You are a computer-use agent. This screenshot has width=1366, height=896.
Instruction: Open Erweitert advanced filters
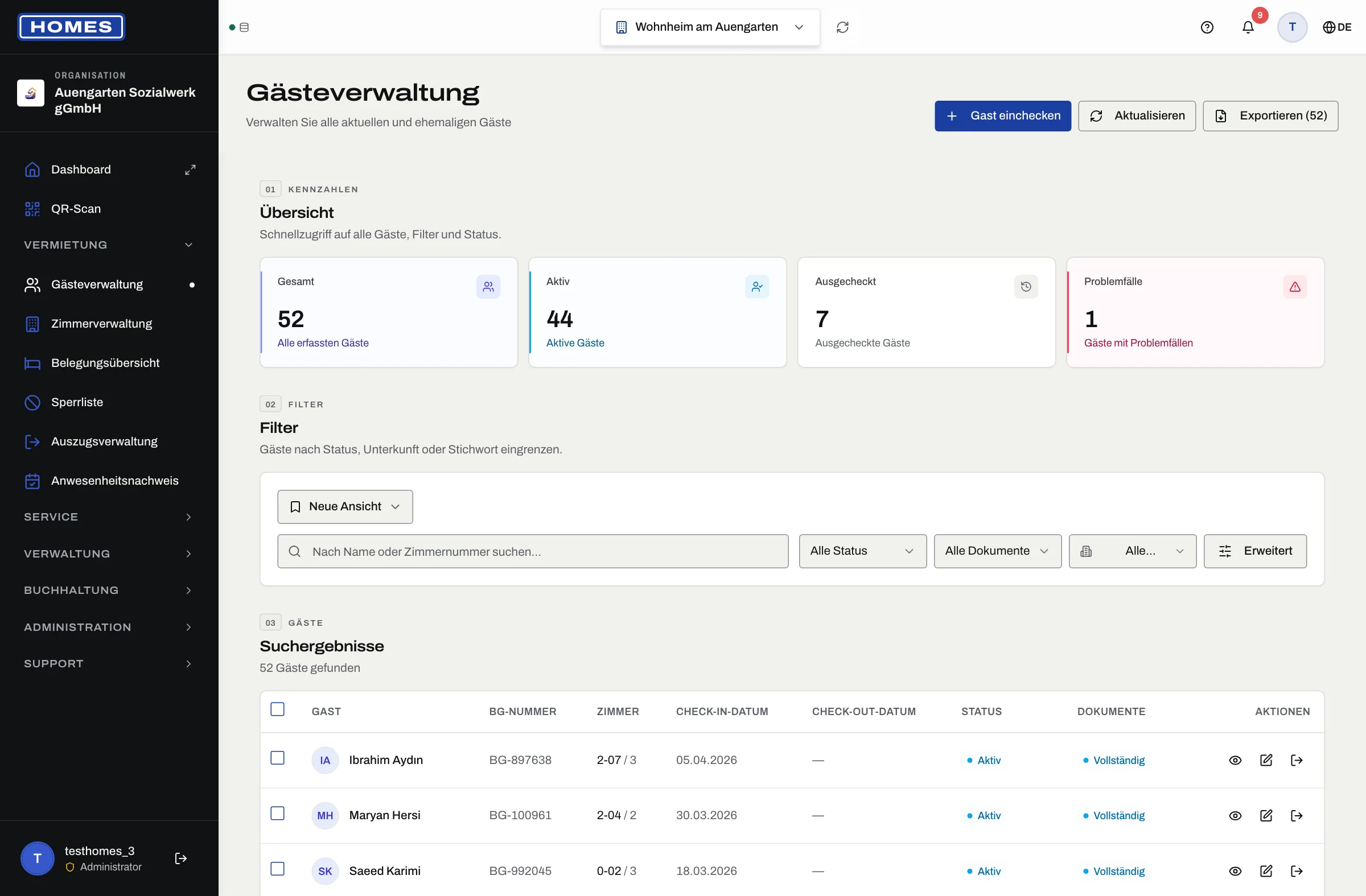pyautogui.click(x=1254, y=551)
